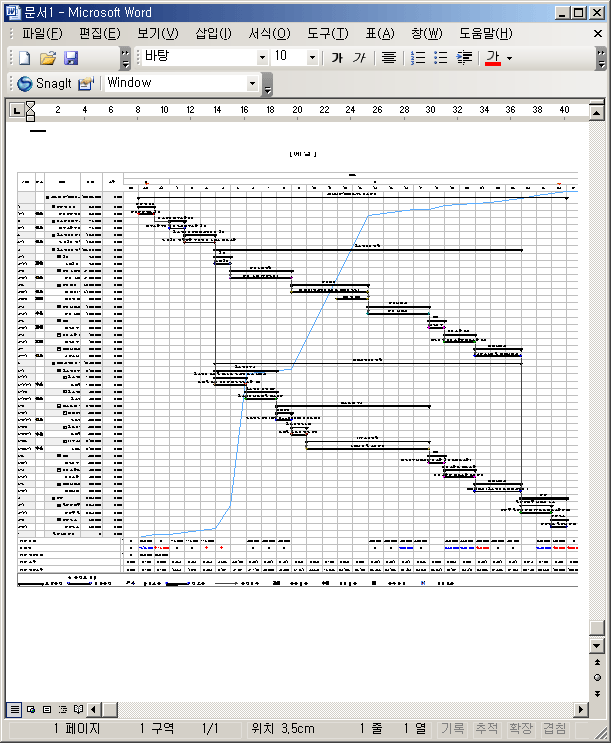This screenshot has width=611, height=743.
Task: Toggle bold formatting (가) button
Action: (337, 58)
